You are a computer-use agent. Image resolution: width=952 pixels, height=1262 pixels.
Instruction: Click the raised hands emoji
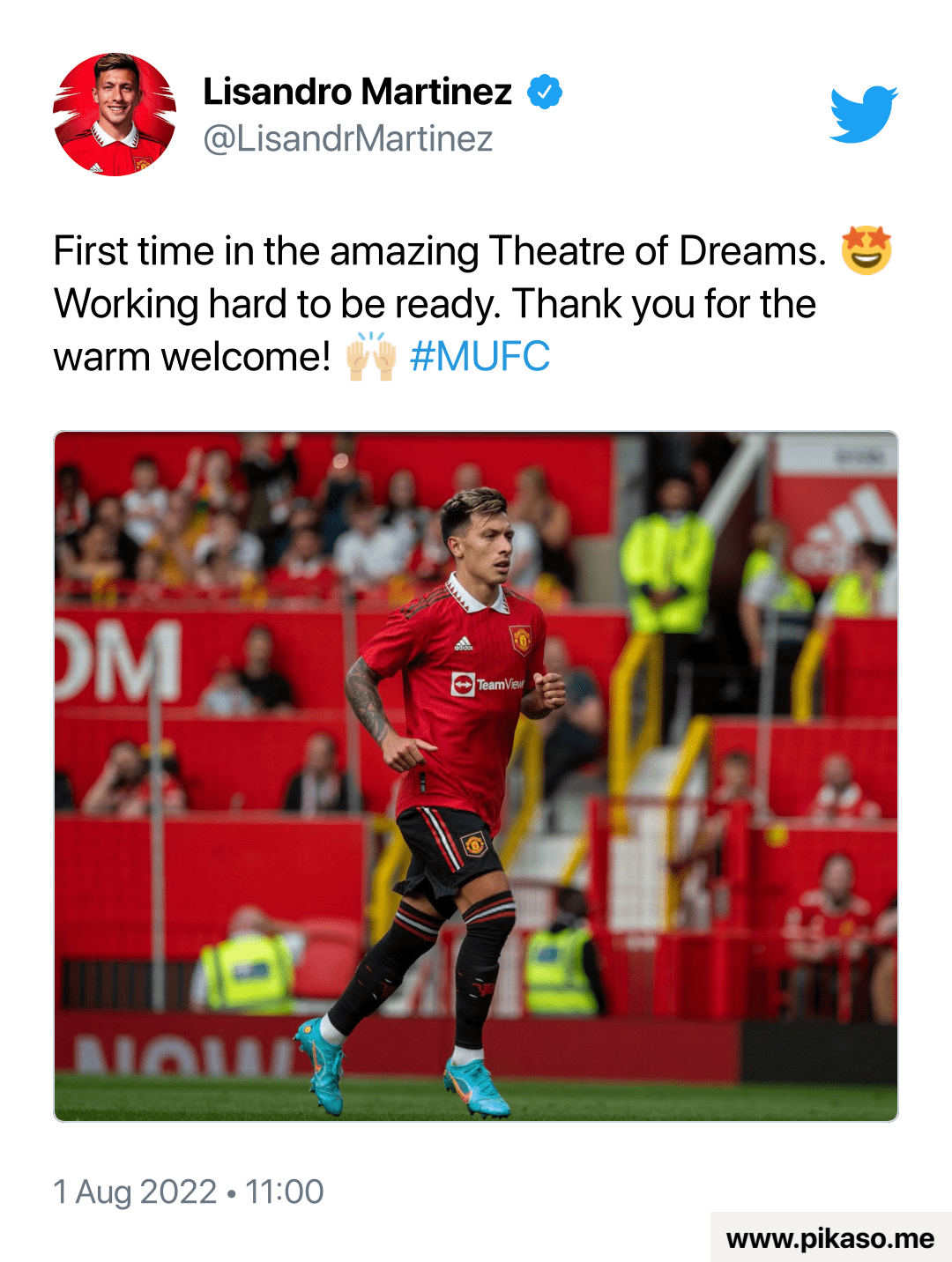371,356
